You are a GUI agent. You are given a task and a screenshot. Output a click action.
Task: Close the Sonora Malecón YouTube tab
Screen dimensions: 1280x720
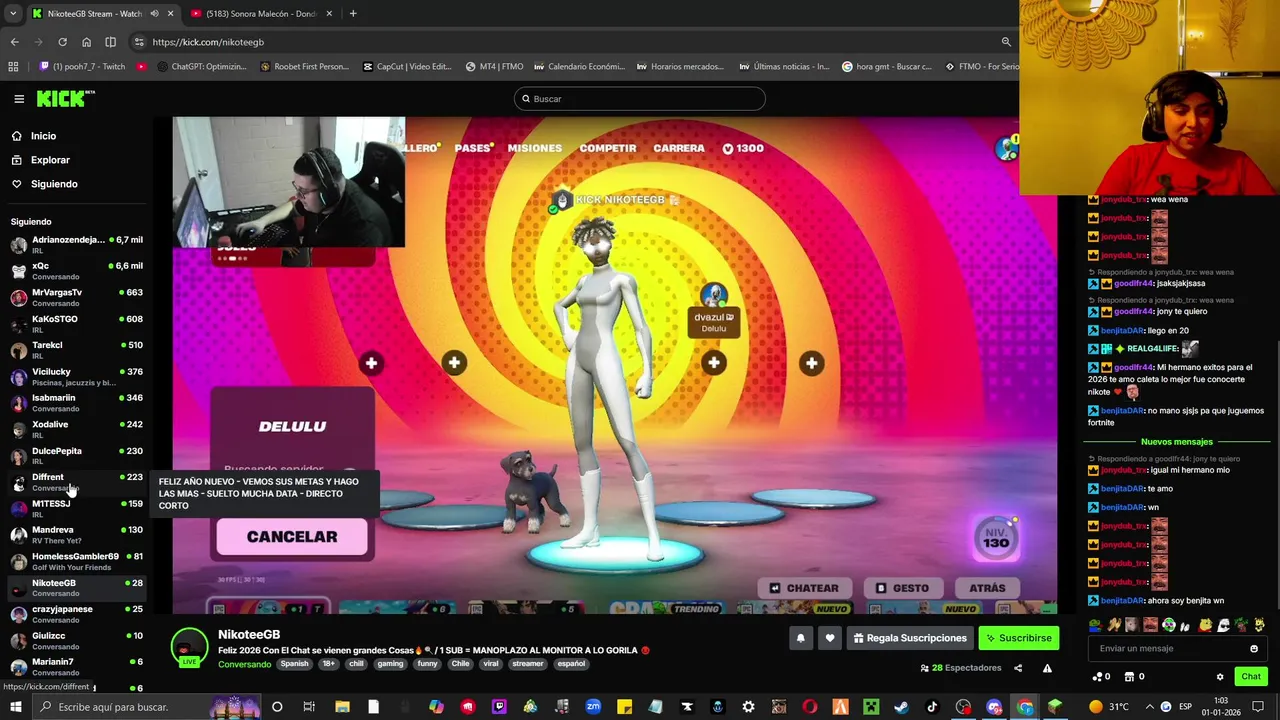(x=331, y=14)
